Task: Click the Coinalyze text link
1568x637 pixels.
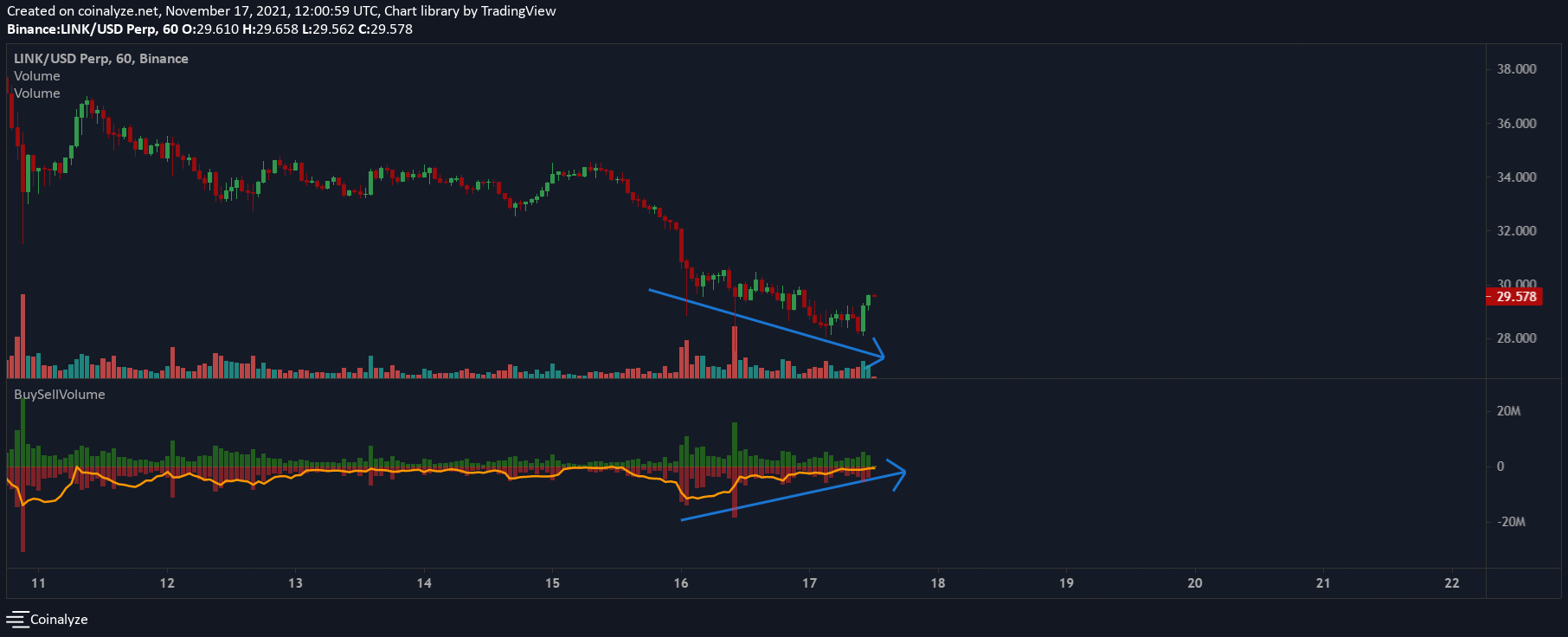Action: [x=59, y=620]
